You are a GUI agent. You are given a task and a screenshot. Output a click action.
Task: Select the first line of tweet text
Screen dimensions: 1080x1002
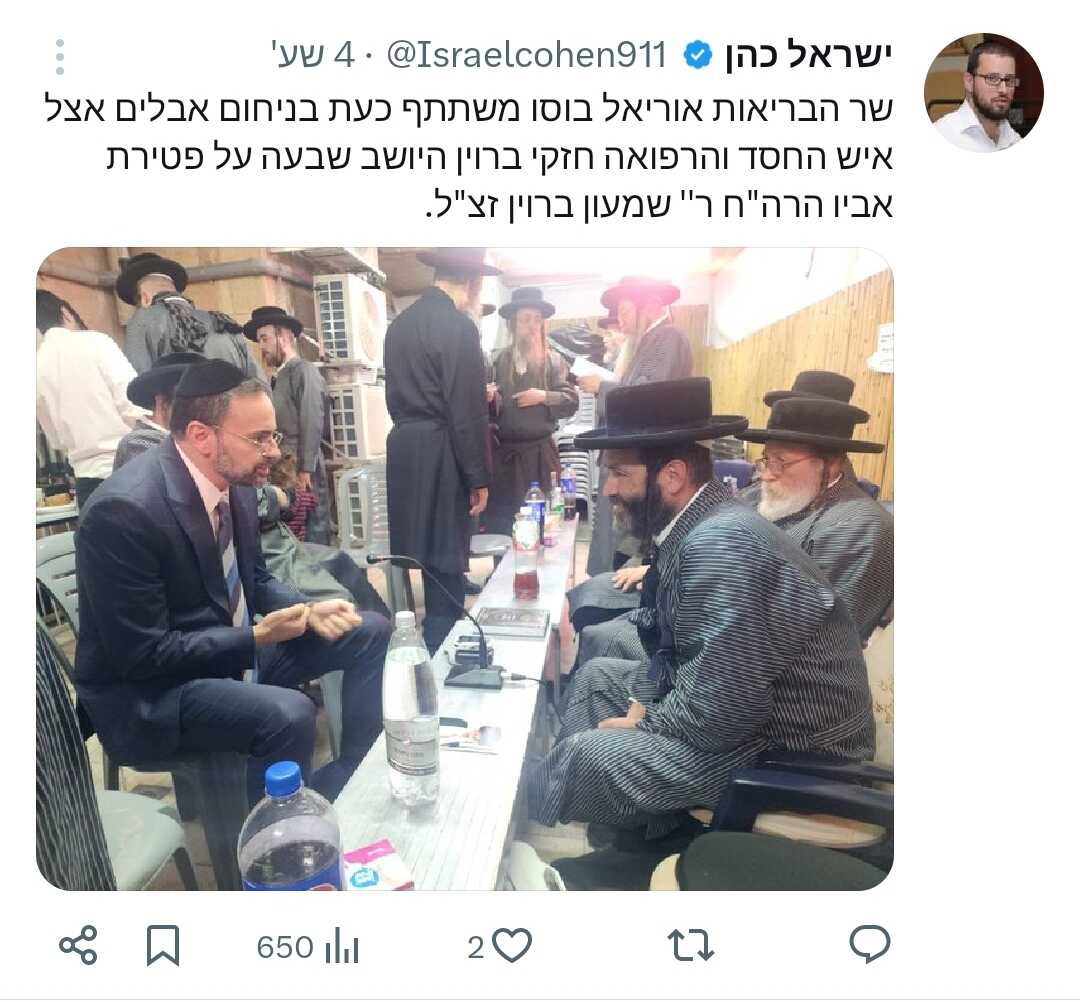pyautogui.click(x=469, y=109)
